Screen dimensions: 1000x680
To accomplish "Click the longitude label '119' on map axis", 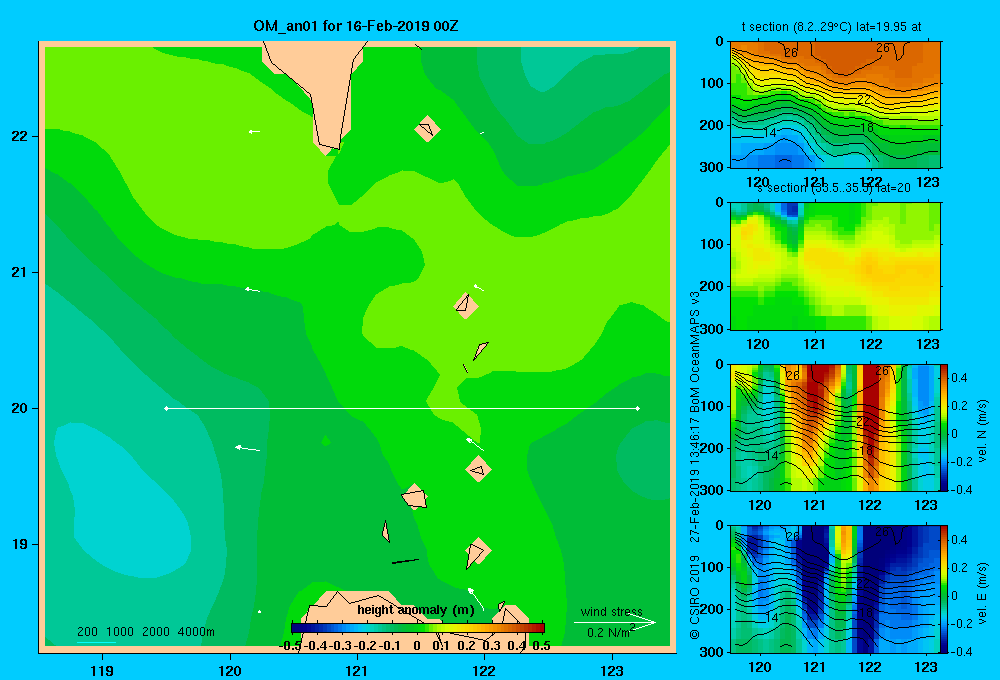I will tap(102, 670).
